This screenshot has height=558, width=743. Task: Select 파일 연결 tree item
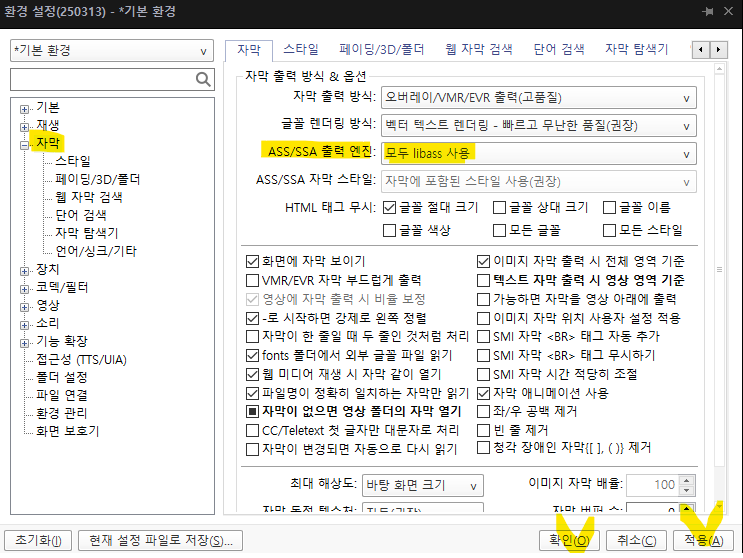point(62,396)
